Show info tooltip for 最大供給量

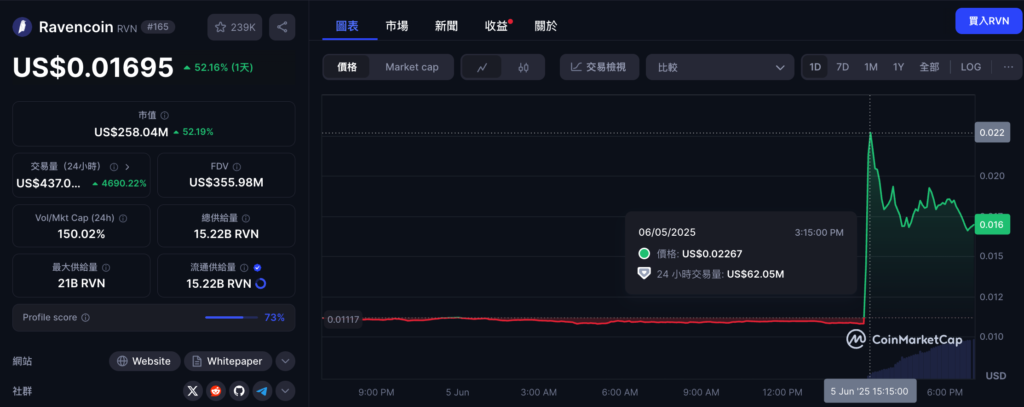(106, 267)
